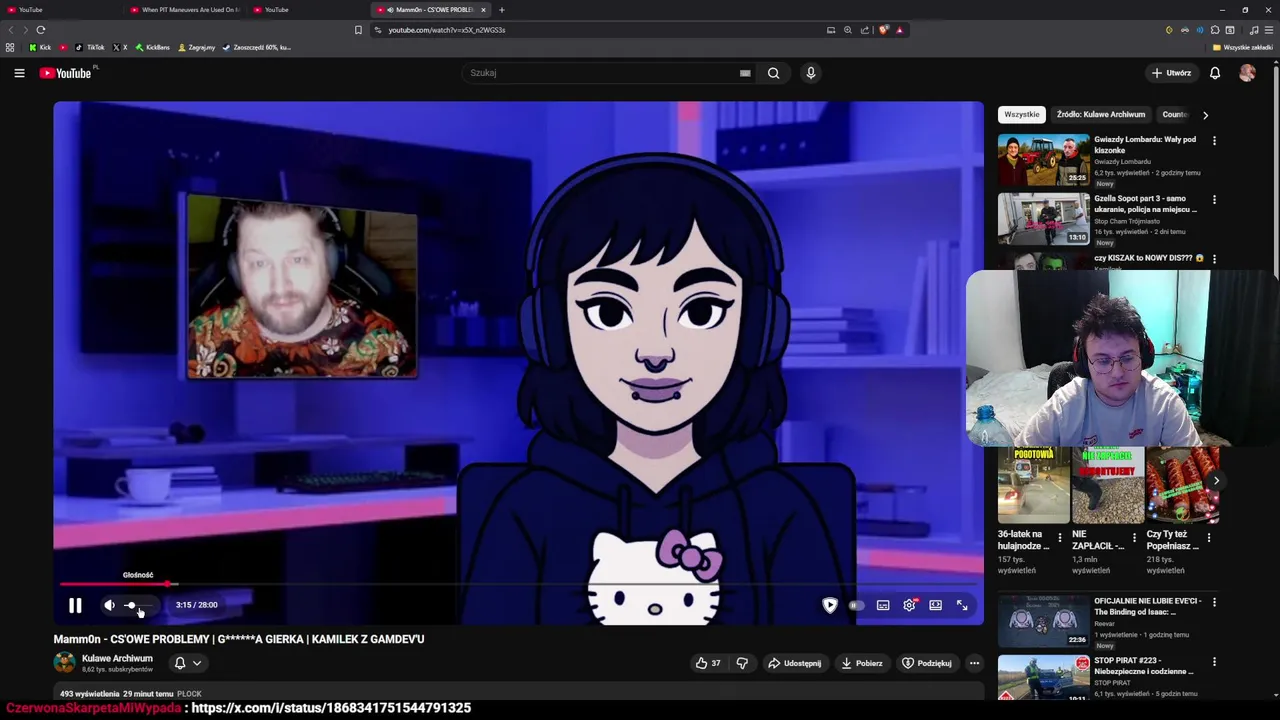The height and width of the screenshot is (720, 1280).
Task: Click the magnifier search button
Action: coord(773,73)
